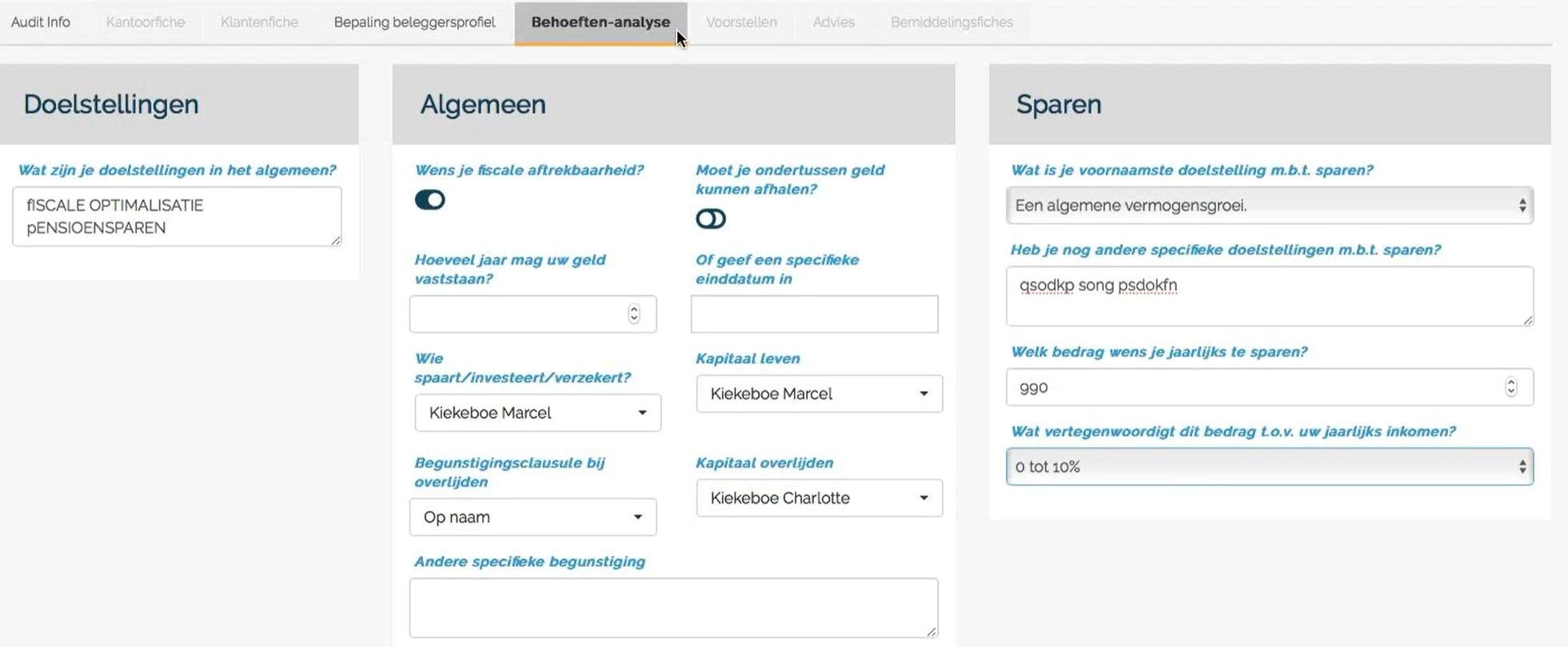Open the Begunstigingsclausule bij overlijden dropdown

(x=533, y=517)
